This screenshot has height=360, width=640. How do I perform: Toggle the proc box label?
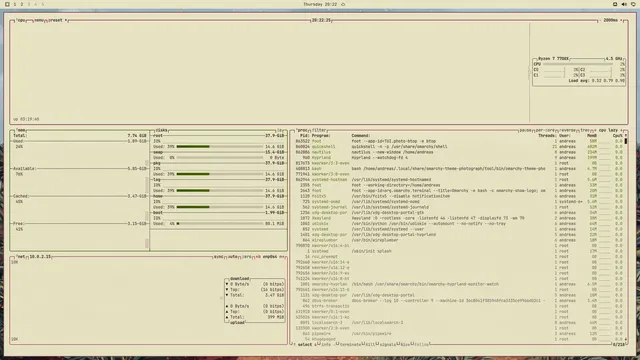(302, 130)
